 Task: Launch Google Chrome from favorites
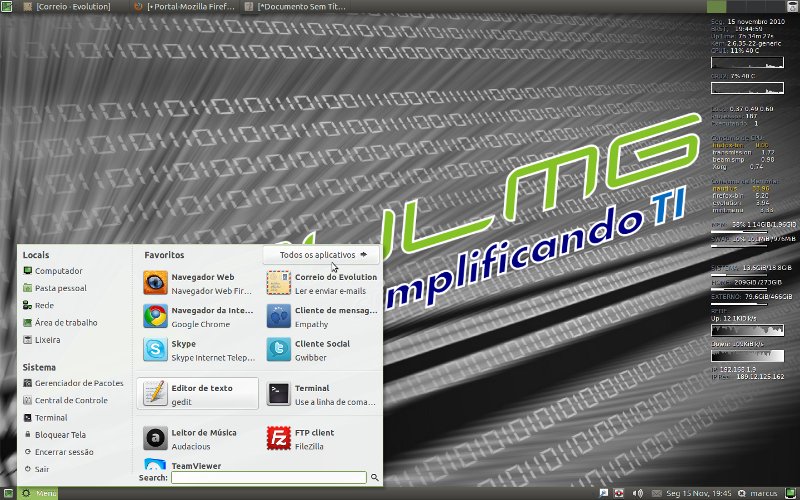(155, 316)
